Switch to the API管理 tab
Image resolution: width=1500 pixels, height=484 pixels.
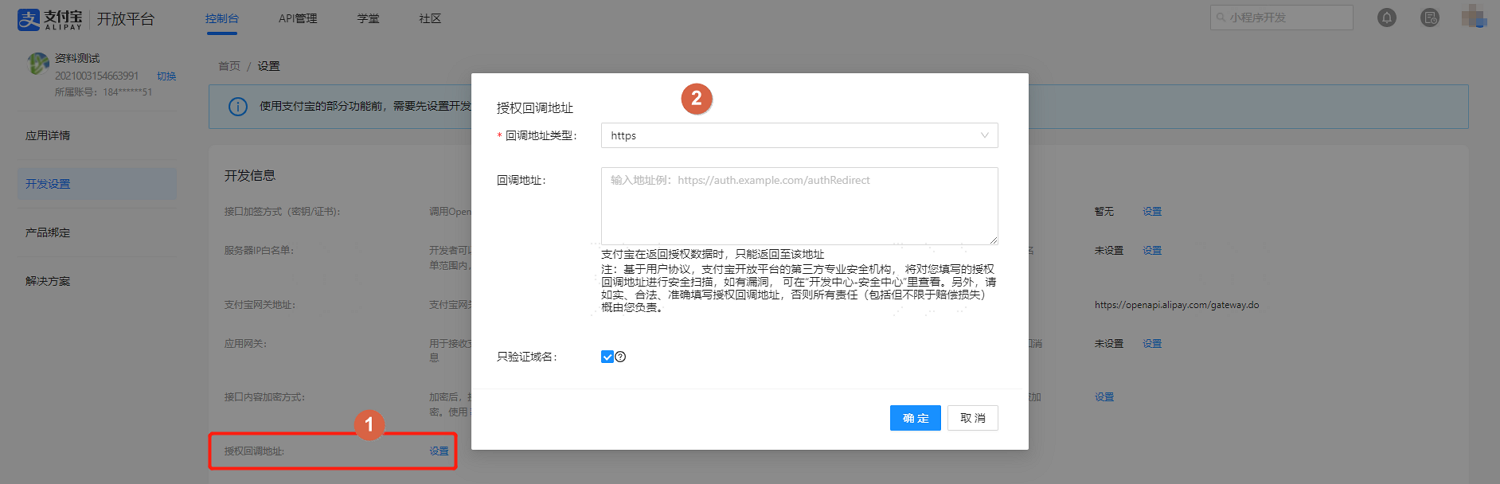[298, 19]
